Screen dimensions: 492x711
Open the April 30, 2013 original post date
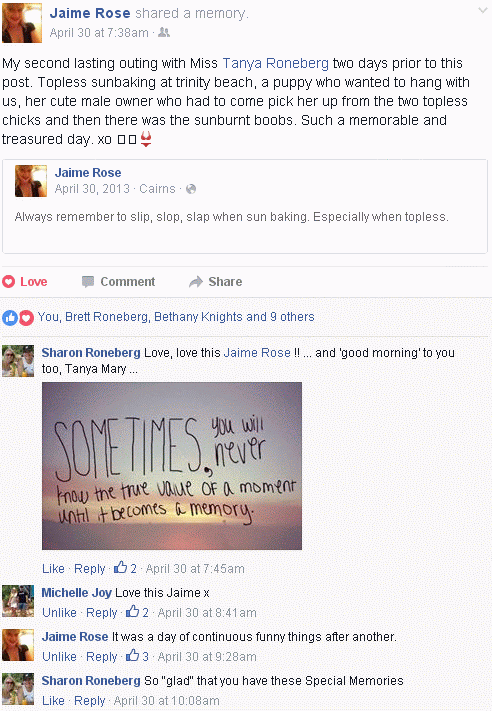[92, 189]
